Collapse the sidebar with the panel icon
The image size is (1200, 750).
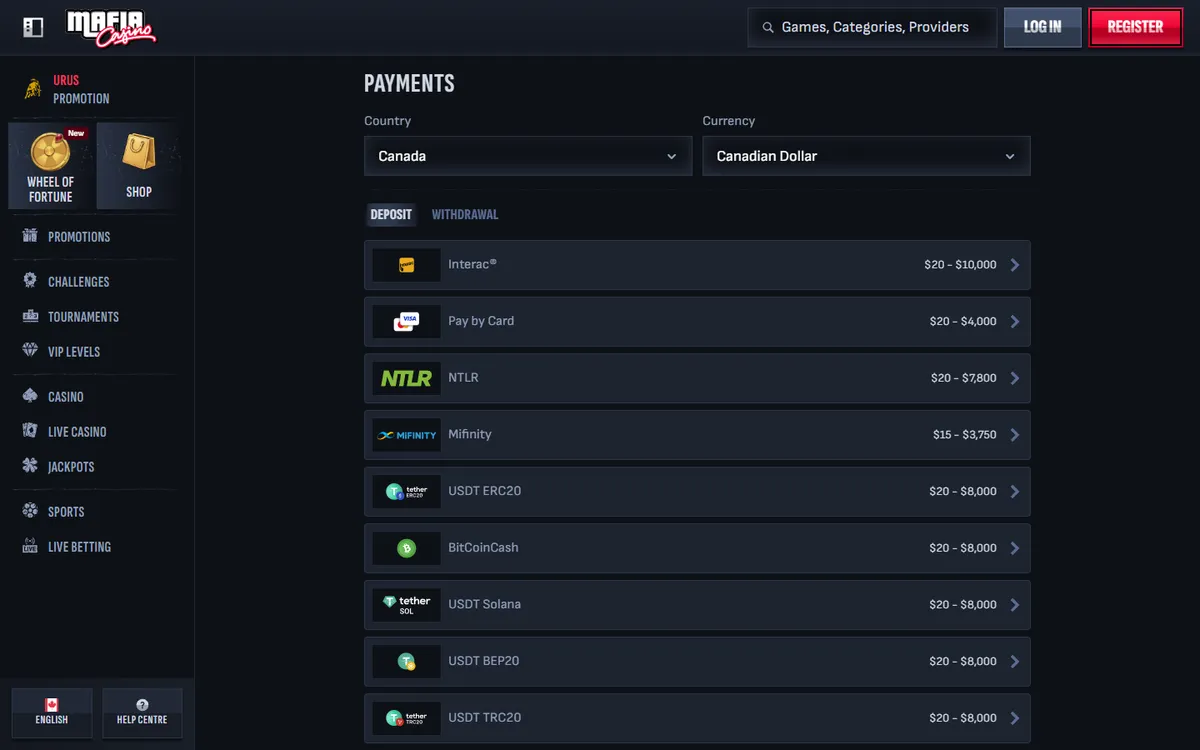(x=33, y=27)
